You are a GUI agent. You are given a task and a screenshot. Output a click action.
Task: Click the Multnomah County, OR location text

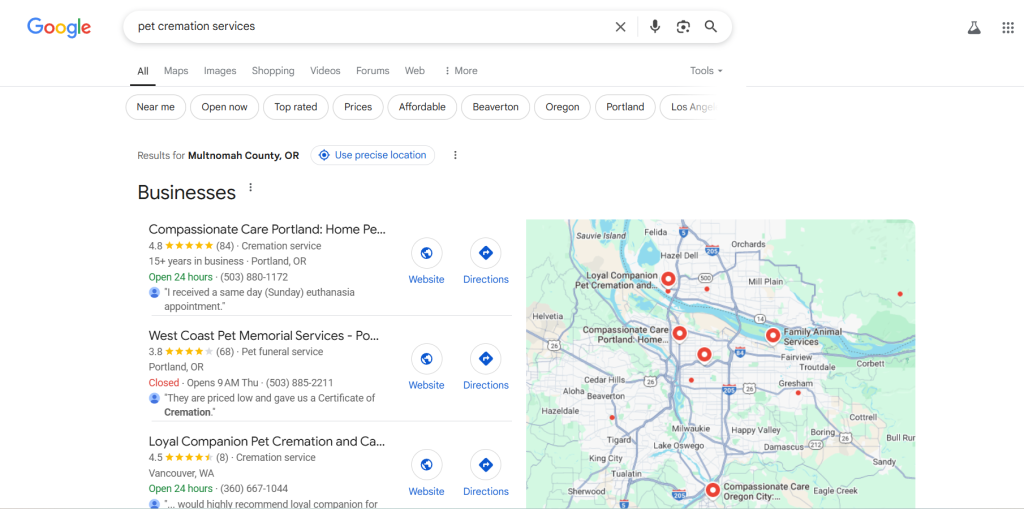tap(244, 156)
